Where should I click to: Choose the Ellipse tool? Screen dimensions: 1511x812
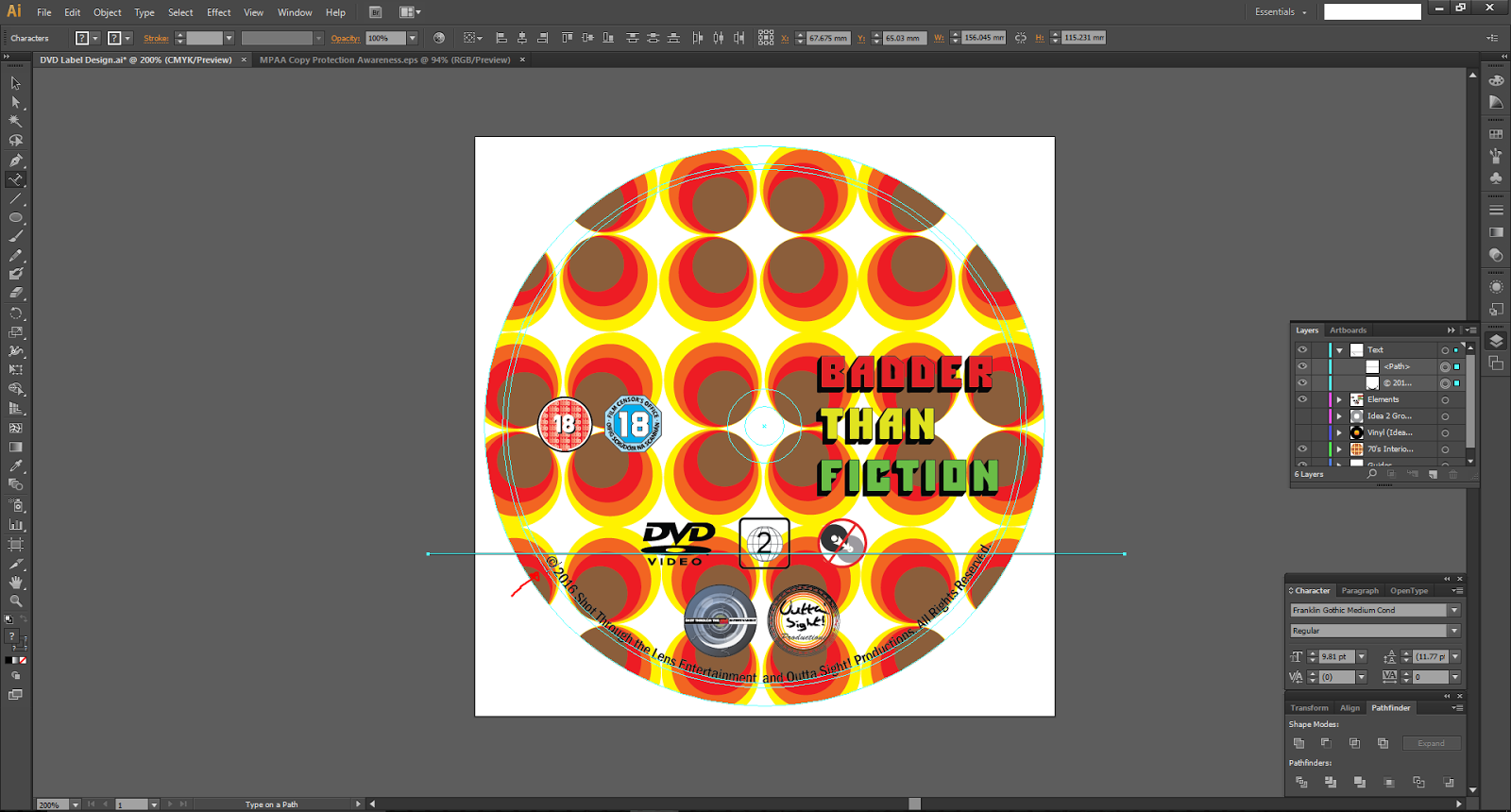[16, 218]
